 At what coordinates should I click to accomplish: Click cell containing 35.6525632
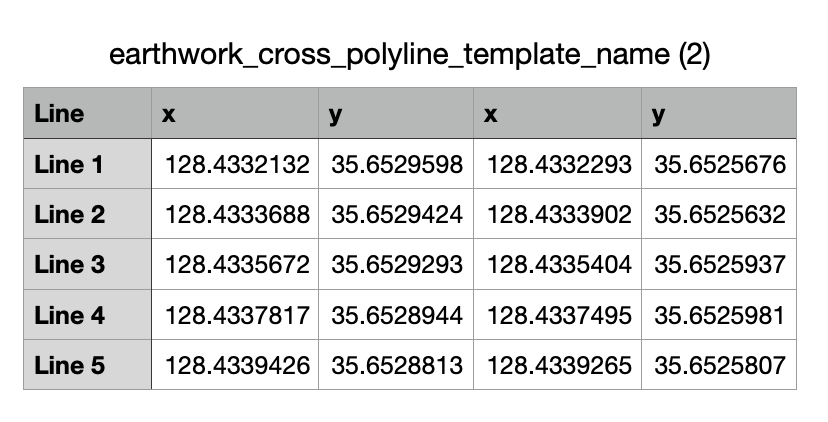(720, 214)
